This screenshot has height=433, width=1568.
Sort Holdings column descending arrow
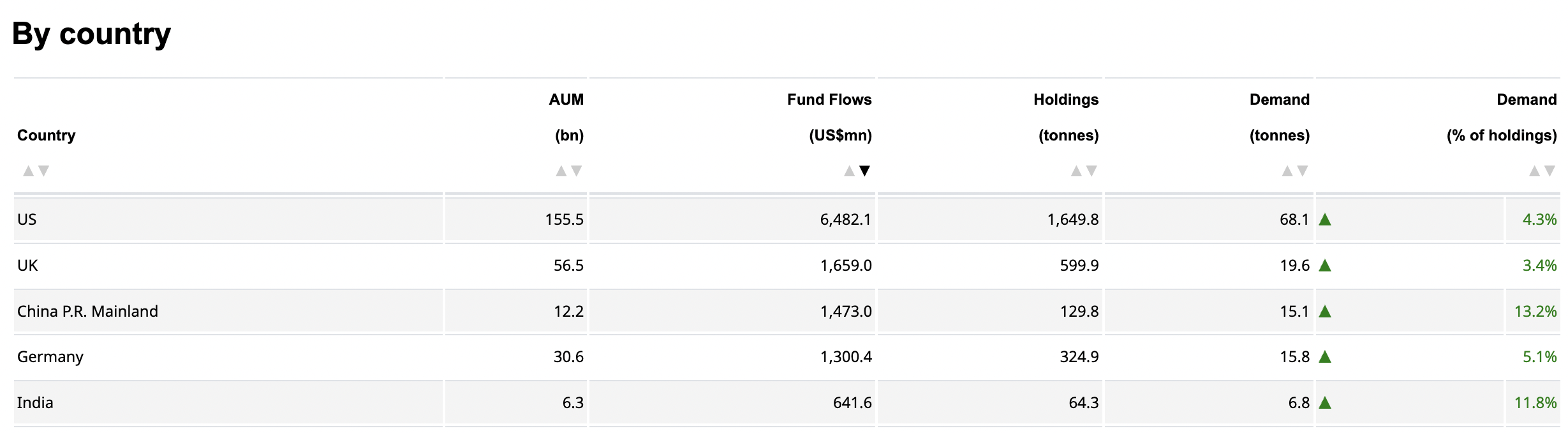[1091, 171]
